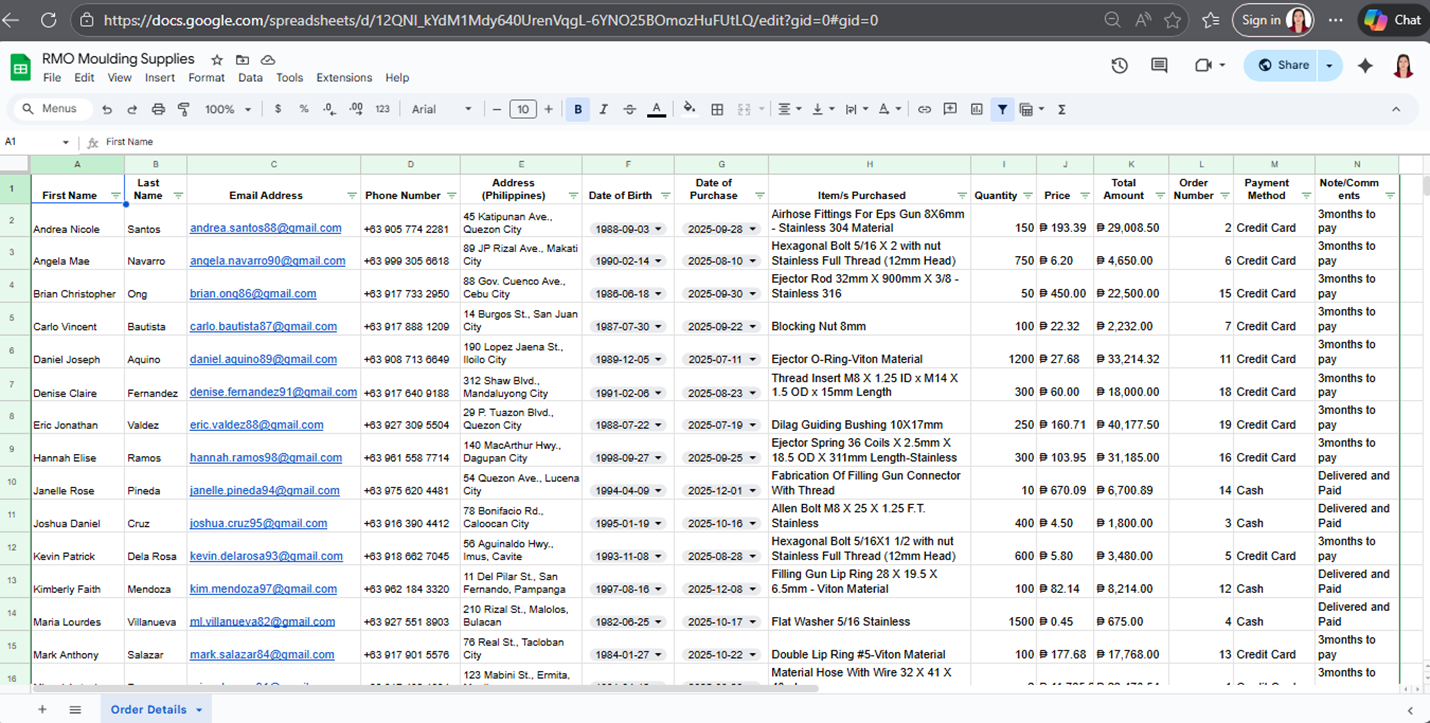Open the Order Details sheet tab menu arrow
The image size is (1430, 723).
[199, 709]
